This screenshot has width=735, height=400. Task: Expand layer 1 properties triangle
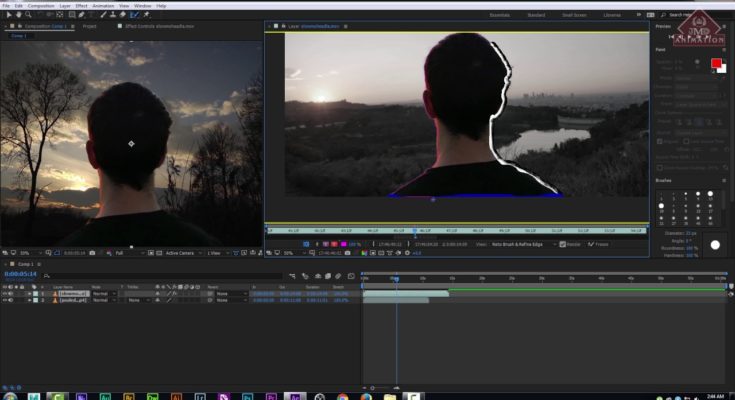click(x=30, y=294)
